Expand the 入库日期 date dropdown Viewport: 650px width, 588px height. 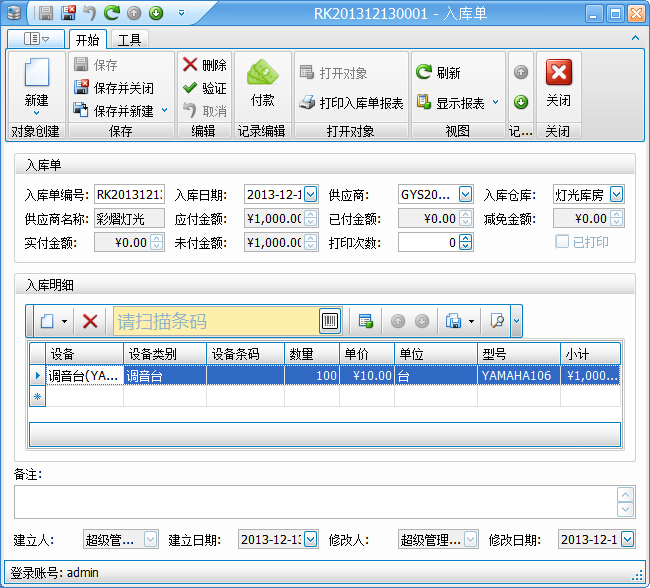(x=310, y=194)
